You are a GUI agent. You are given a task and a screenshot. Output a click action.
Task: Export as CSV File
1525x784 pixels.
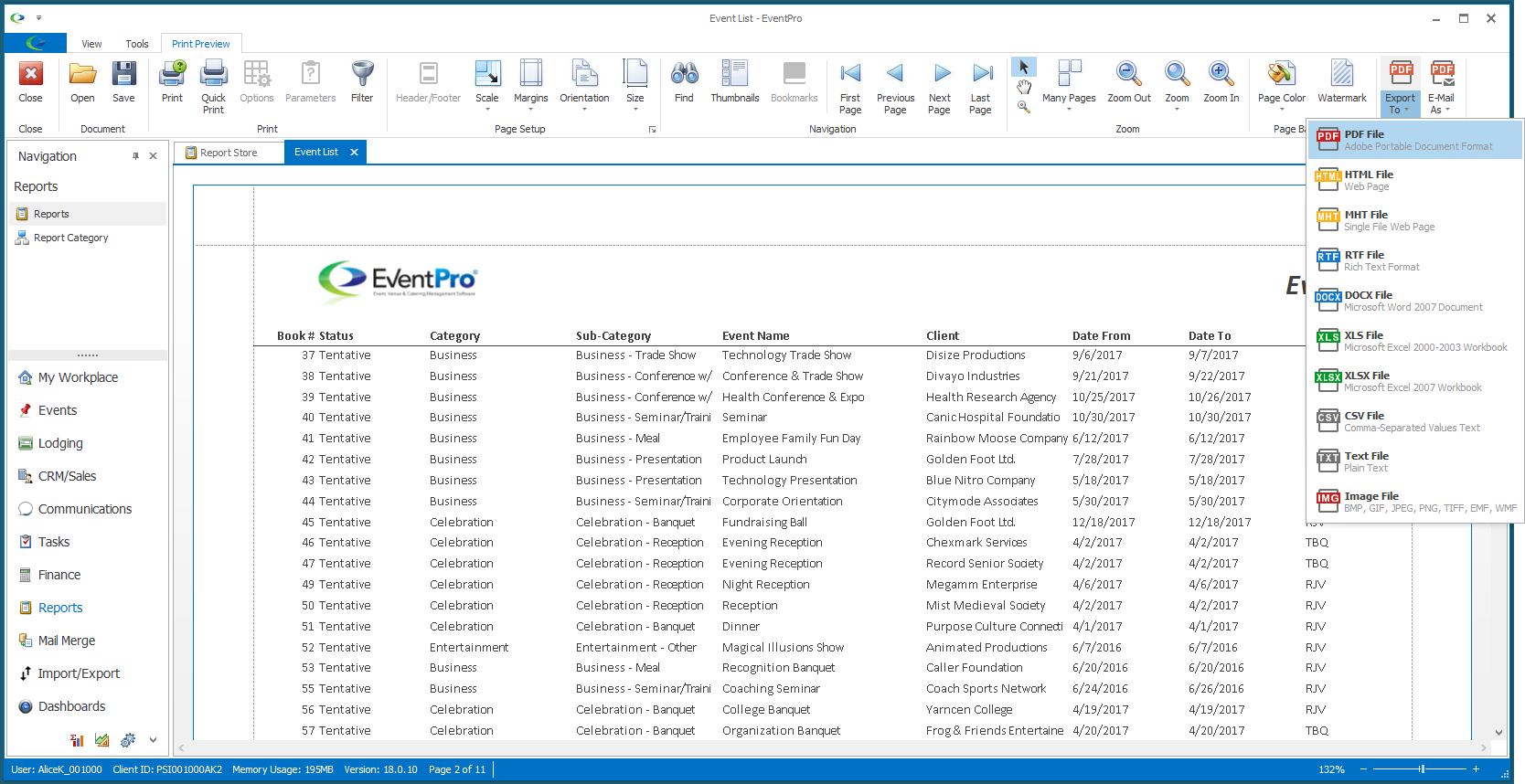click(1414, 421)
